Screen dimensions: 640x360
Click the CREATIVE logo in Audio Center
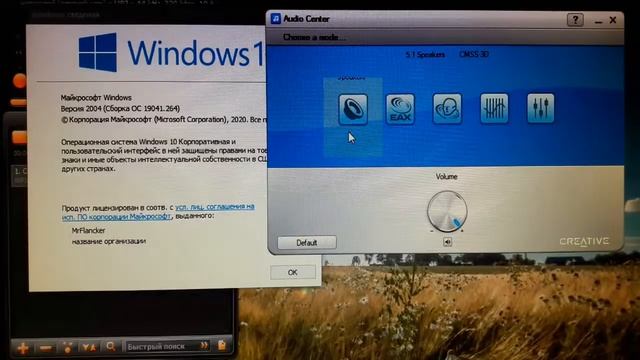584,242
